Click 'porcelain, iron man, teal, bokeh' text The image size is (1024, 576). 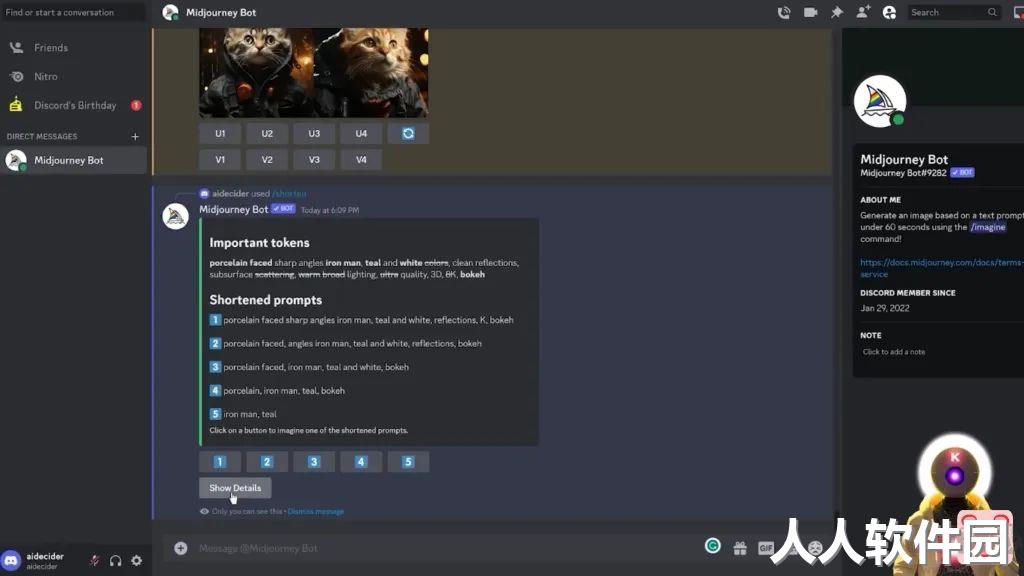point(284,391)
